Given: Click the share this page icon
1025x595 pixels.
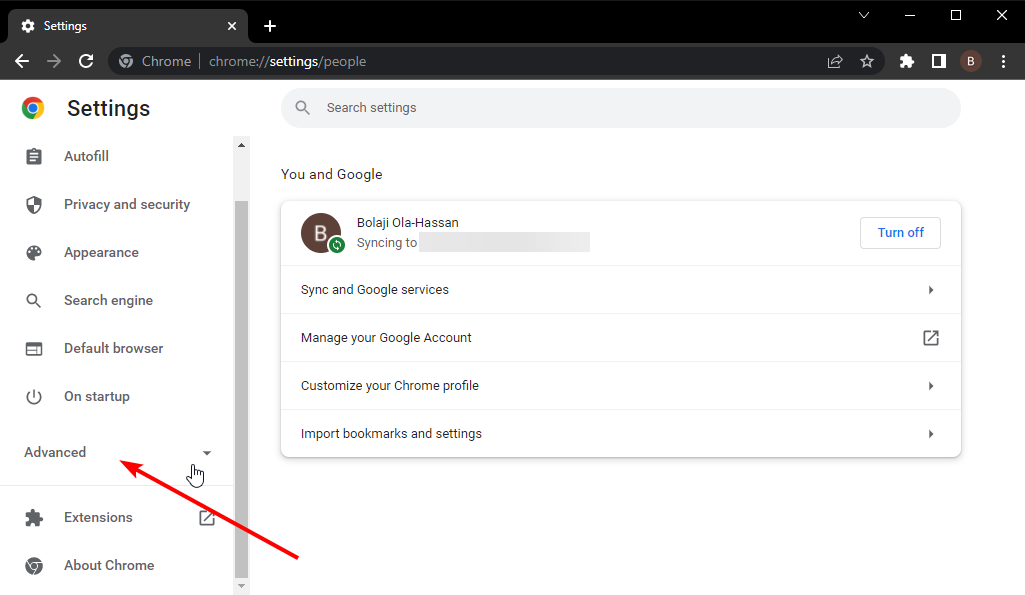Looking at the screenshot, I should point(835,61).
